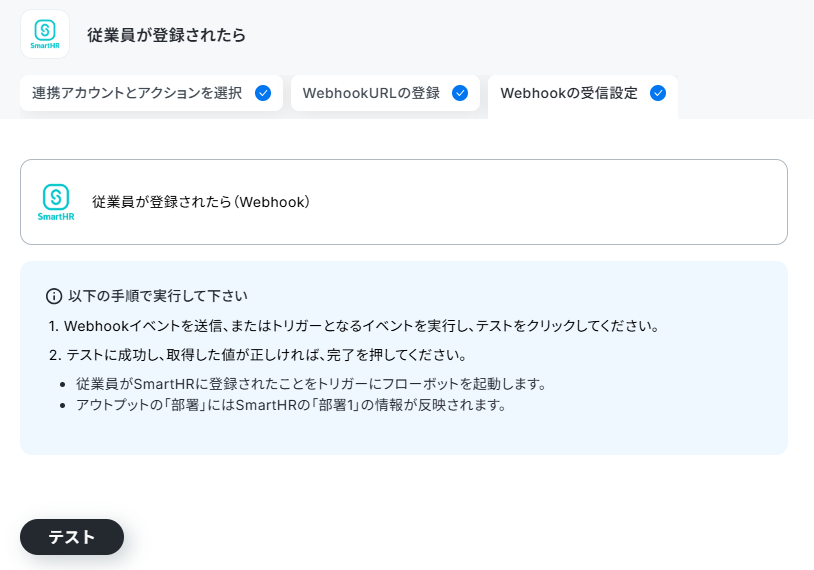Click step 2 text about pressing 完了
Image resolution: width=814 pixels, height=570 pixels.
click(x=257, y=356)
